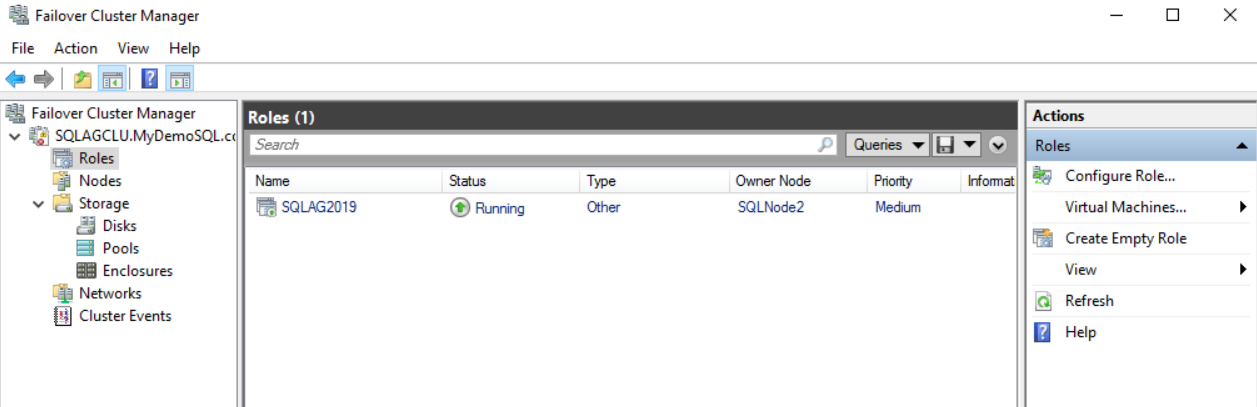This screenshot has width=1257, height=407.
Task: Select the SQLAG2019 role row
Action: pos(319,208)
